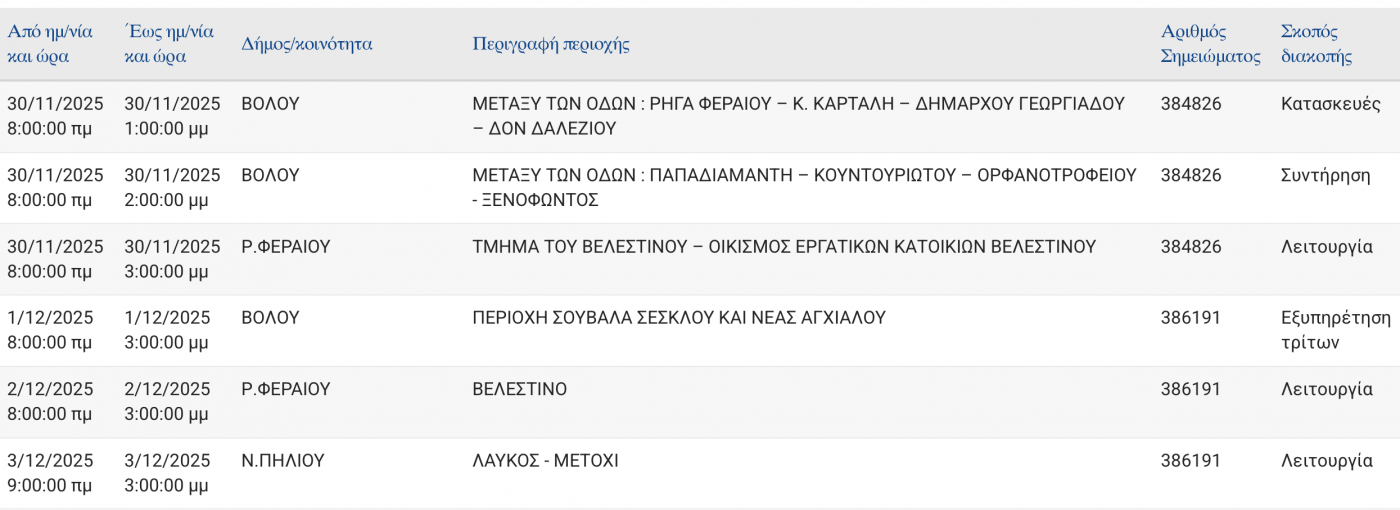Click the 'ΛΑΥΚΟΣ - ΜΕΤΟΧΙ' area description
The height and width of the screenshot is (510, 1400).
click(545, 461)
